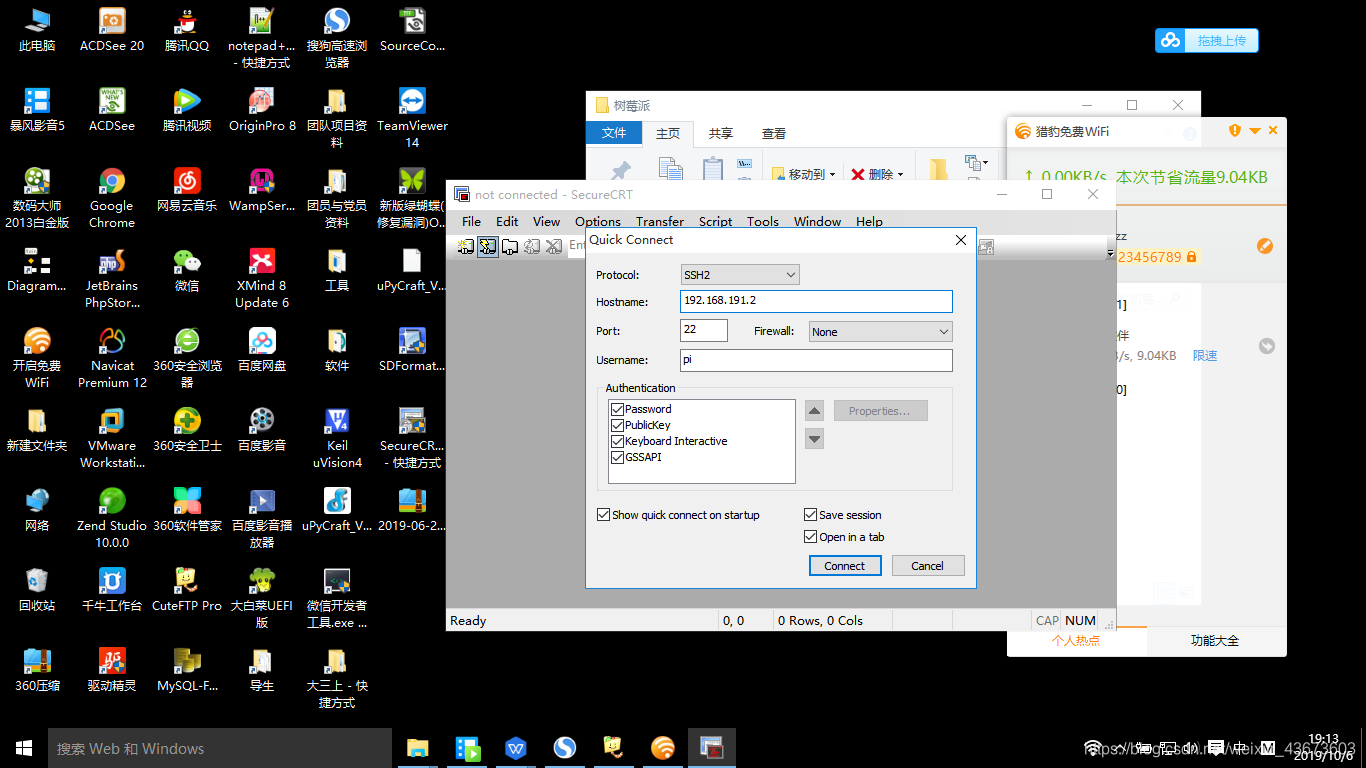Select the Google Chrome desktop icon
The height and width of the screenshot is (768, 1366).
112,198
